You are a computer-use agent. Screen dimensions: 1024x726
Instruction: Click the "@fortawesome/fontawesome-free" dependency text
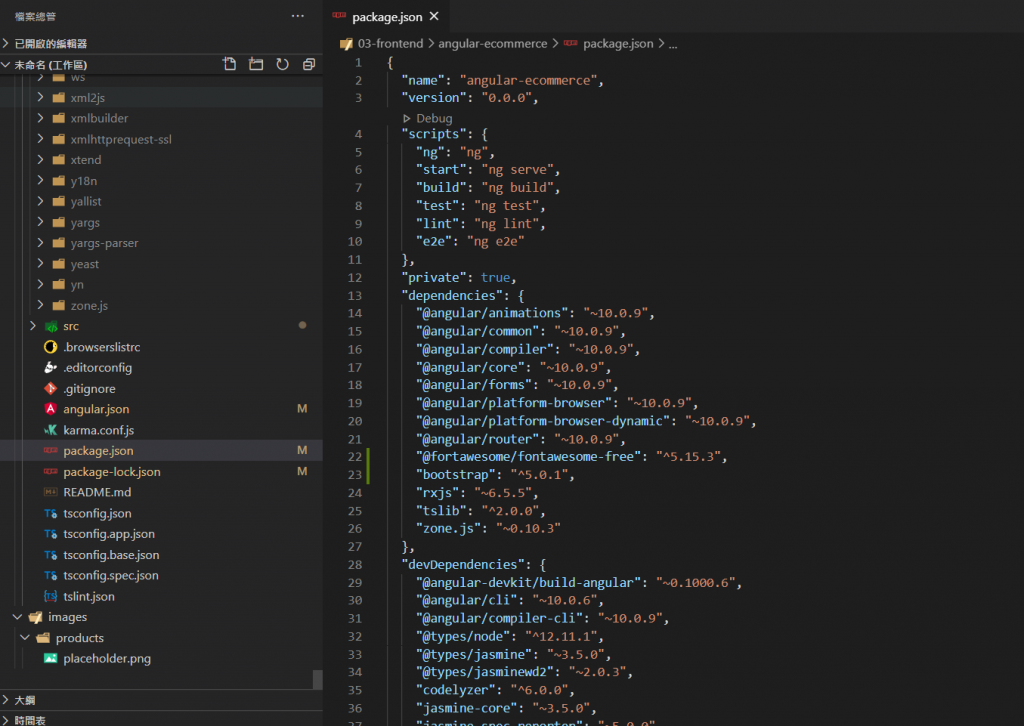[x=528, y=456]
